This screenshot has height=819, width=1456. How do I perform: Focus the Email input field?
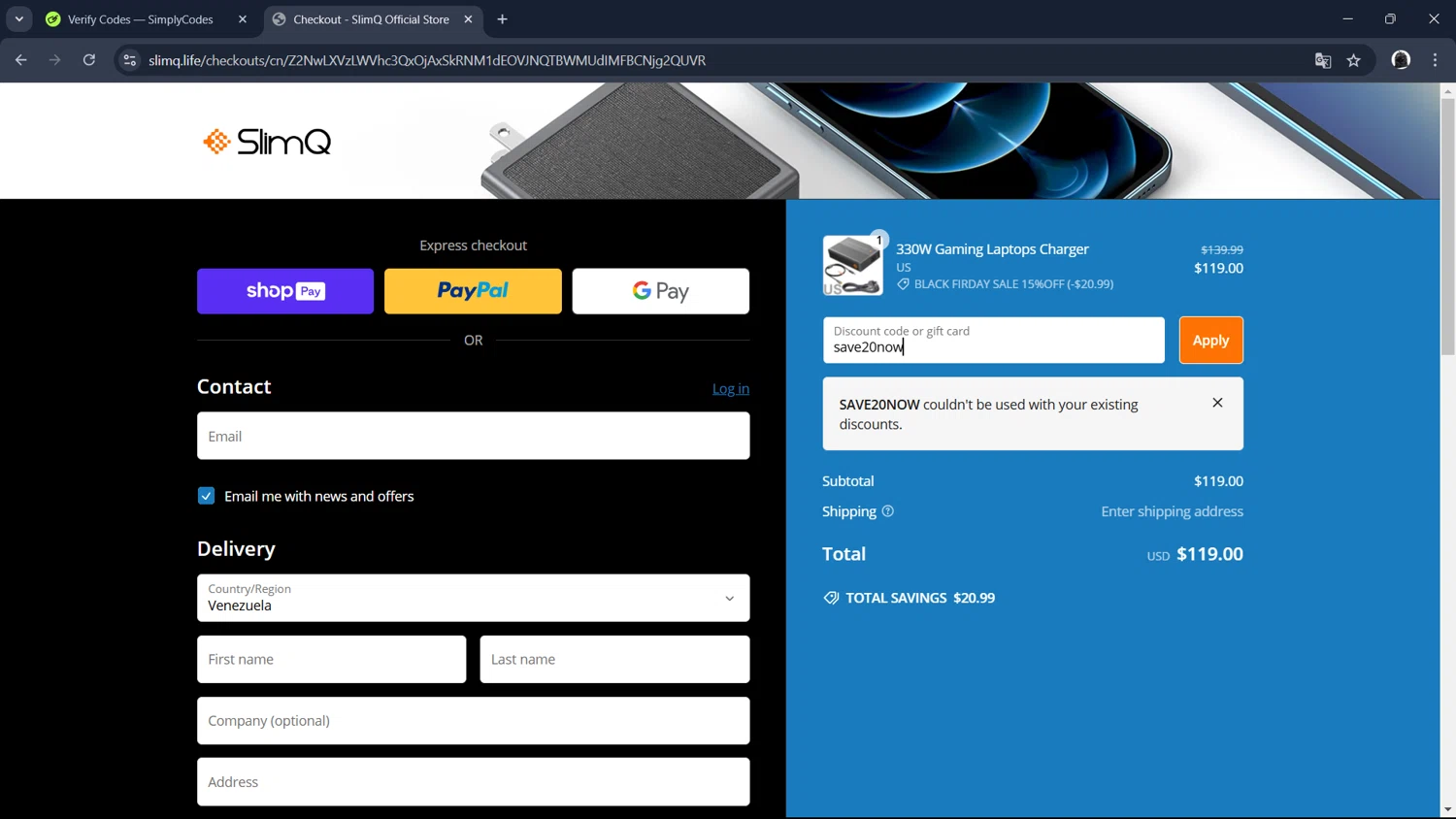pos(473,436)
